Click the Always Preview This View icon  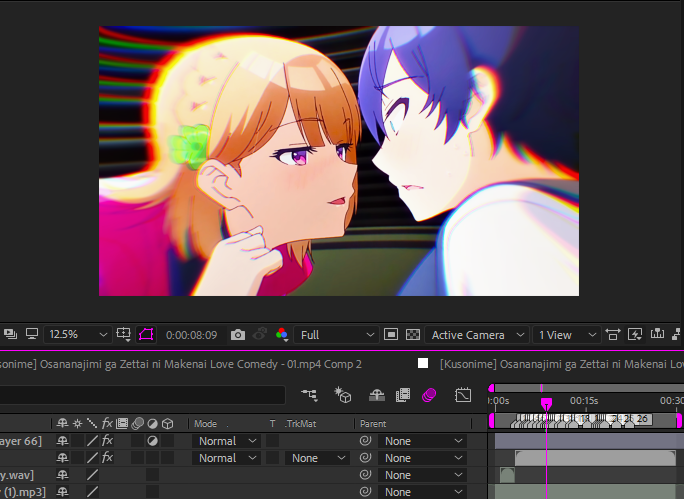coord(10,335)
